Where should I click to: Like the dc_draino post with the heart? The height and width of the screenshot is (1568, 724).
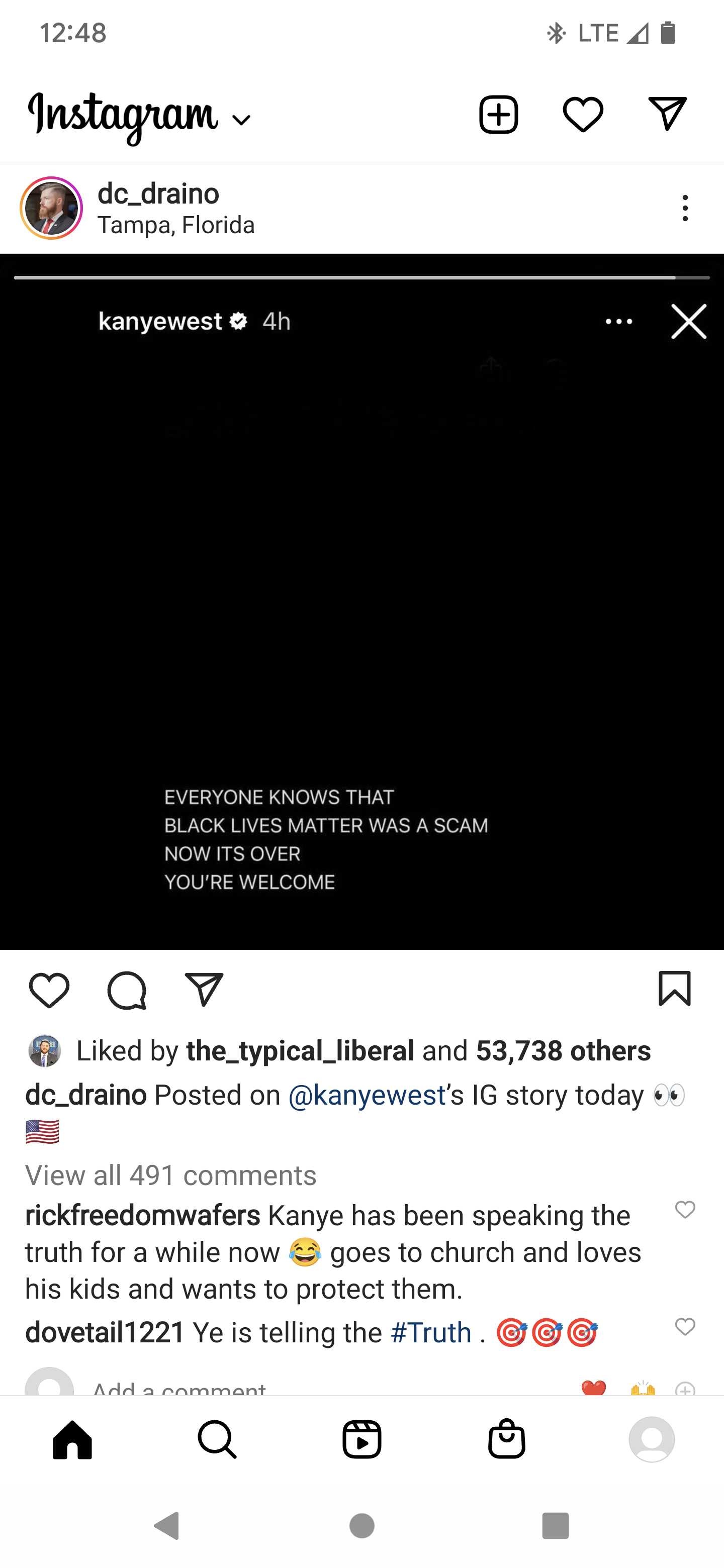49,991
